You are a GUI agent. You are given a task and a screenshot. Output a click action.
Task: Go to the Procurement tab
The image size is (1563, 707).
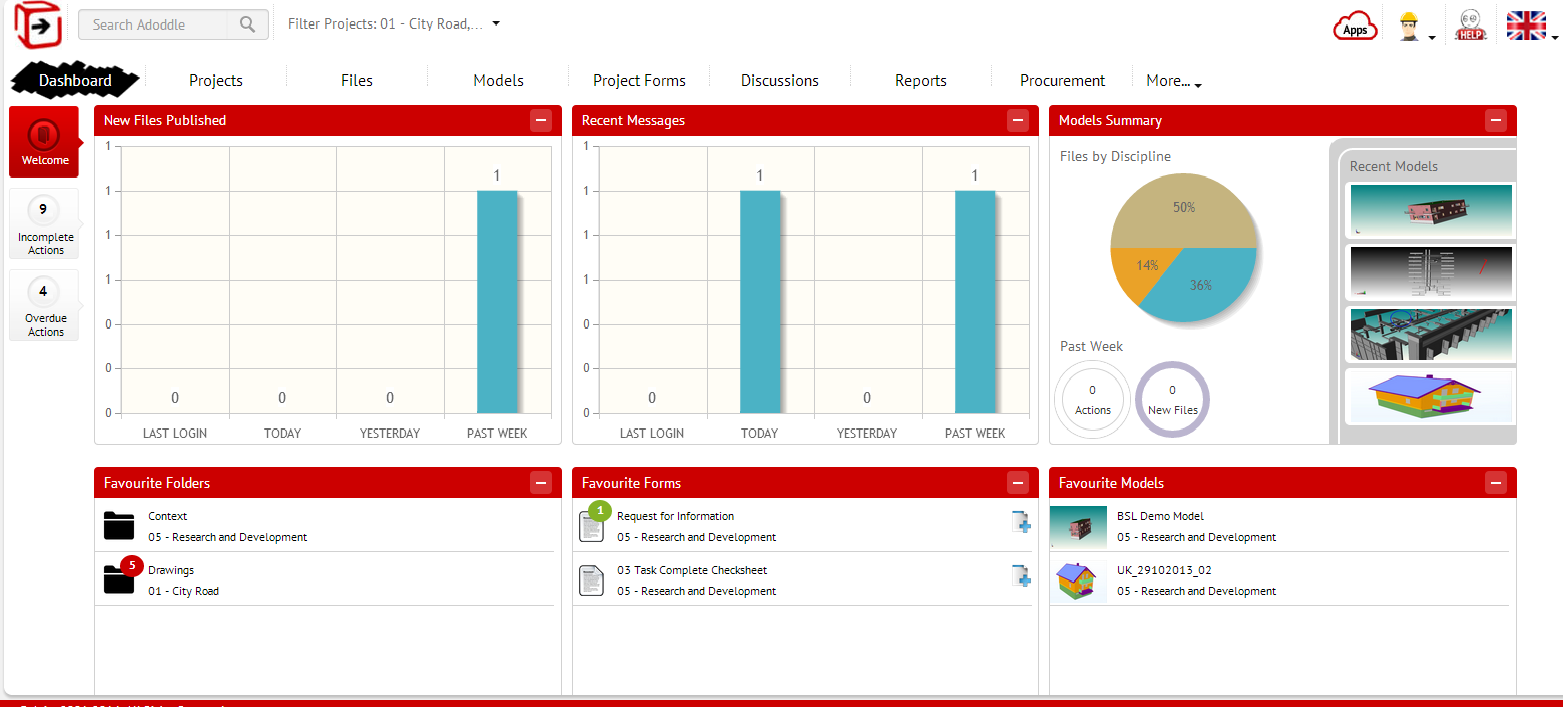click(x=1062, y=81)
